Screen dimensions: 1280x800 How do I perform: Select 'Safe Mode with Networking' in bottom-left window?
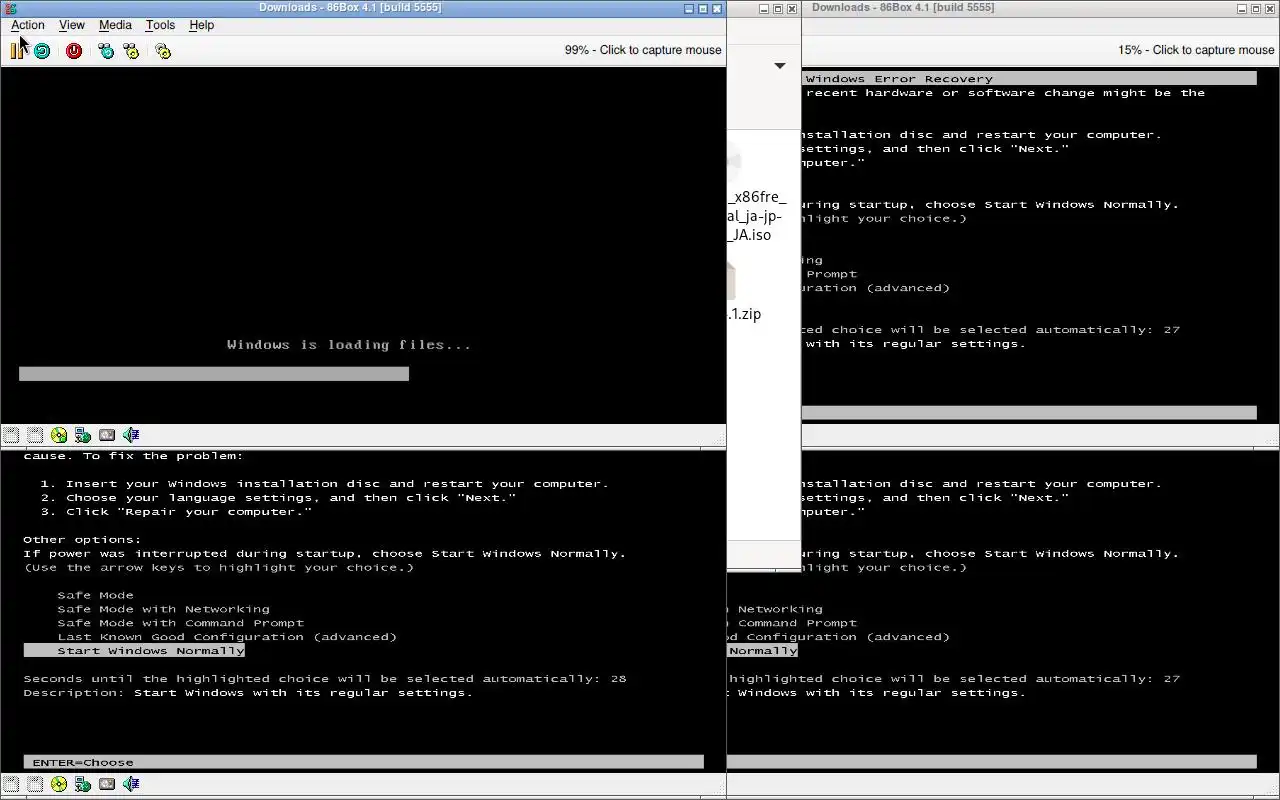[163, 609]
